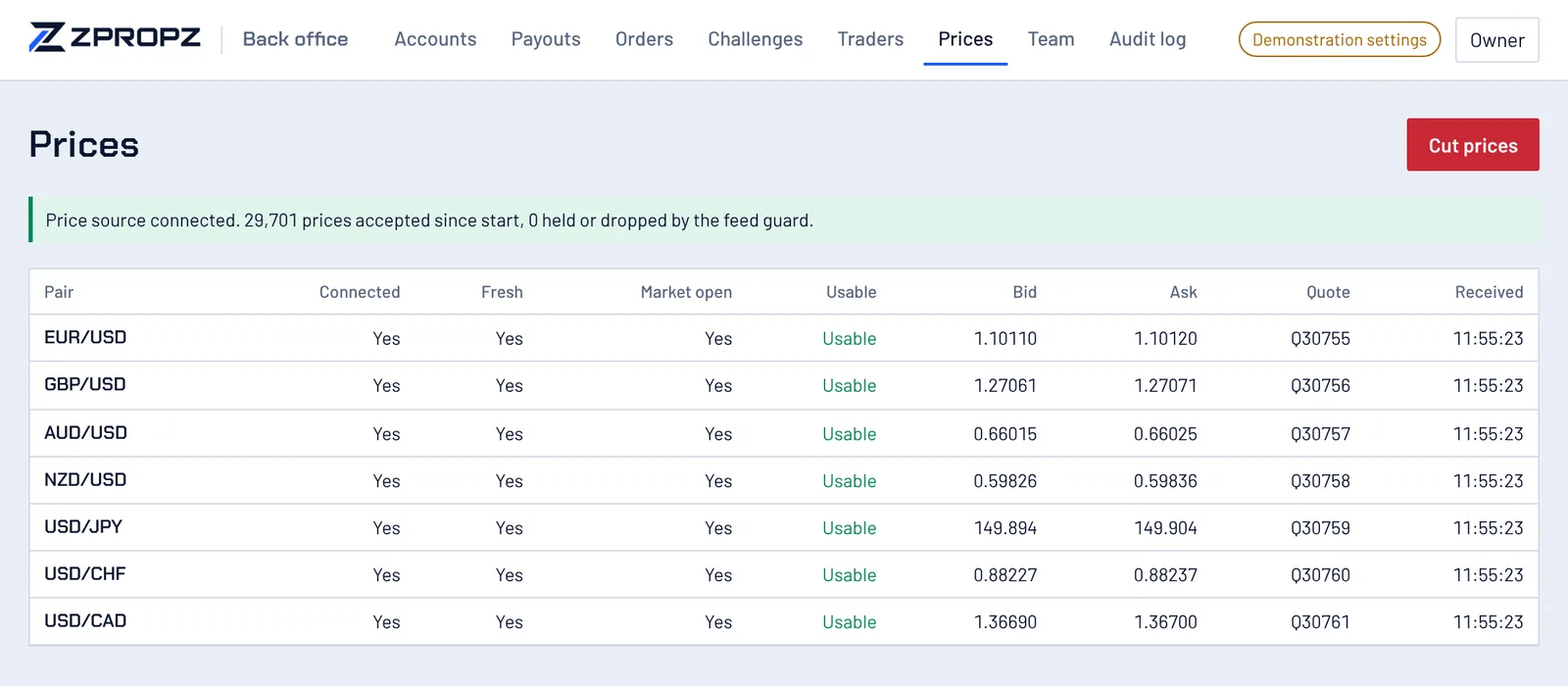Screen dimensions: 1568x686
Task: Click USD/JPY bid value 149.894
Action: [1005, 527]
